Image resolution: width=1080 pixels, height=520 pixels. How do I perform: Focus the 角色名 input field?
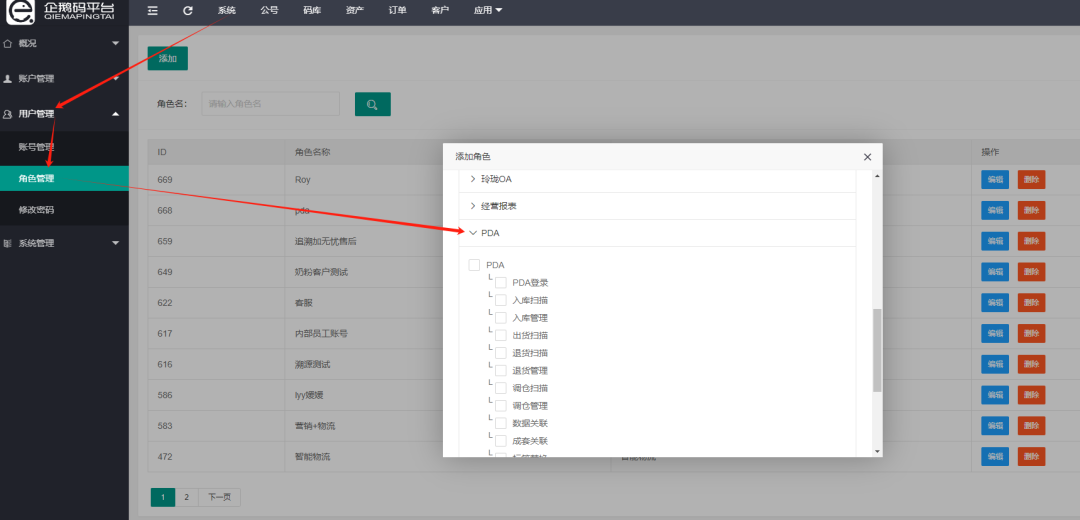(x=270, y=104)
